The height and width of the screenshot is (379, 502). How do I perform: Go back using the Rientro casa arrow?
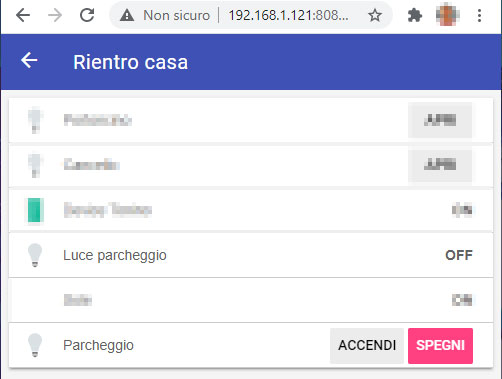29,61
